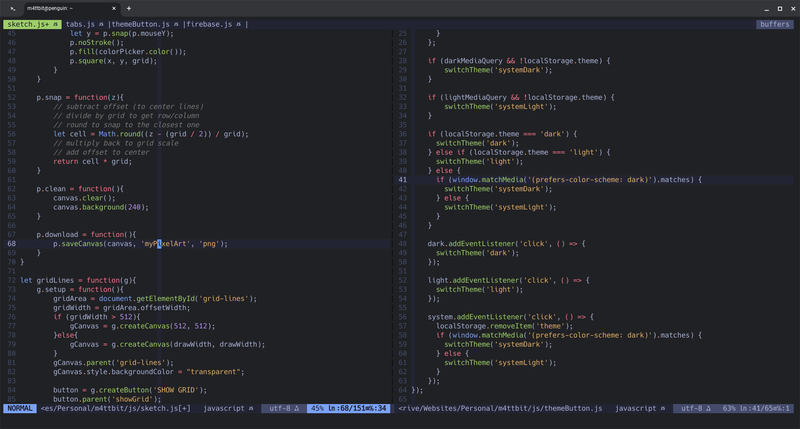
Task: Click dark.addEventListener line
Action: tap(507, 244)
